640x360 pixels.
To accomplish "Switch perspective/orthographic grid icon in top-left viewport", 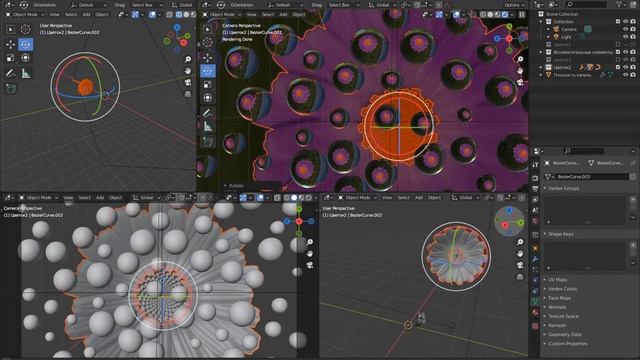I will coord(188,94).
